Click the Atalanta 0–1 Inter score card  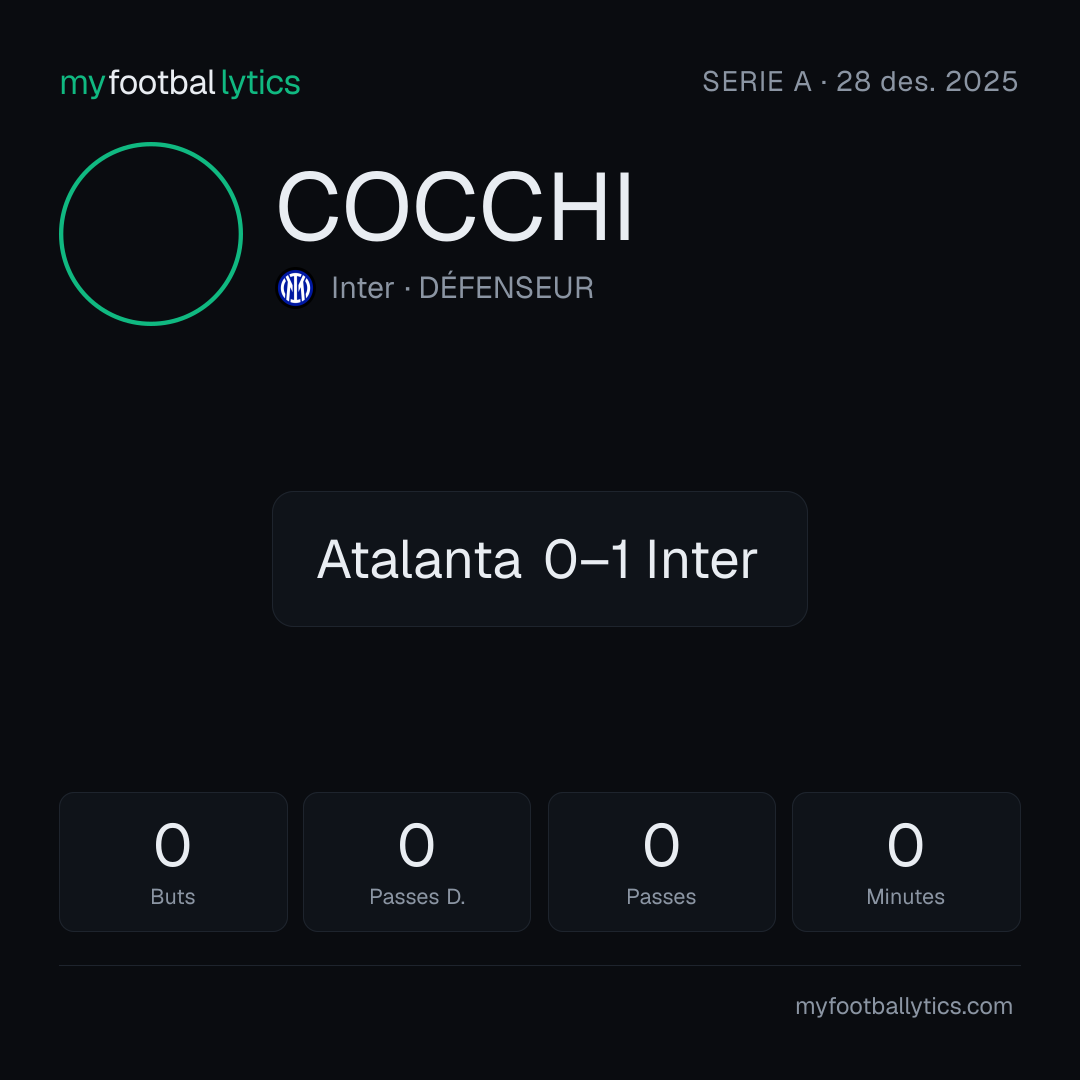540,559
